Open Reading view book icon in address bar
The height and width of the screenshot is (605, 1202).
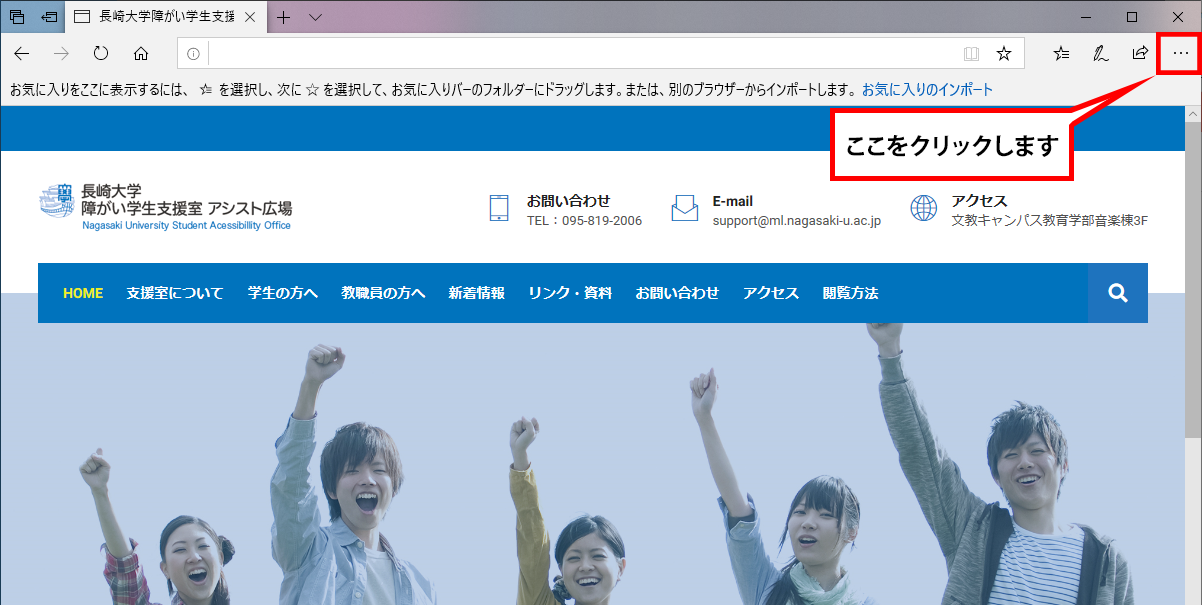[971, 53]
